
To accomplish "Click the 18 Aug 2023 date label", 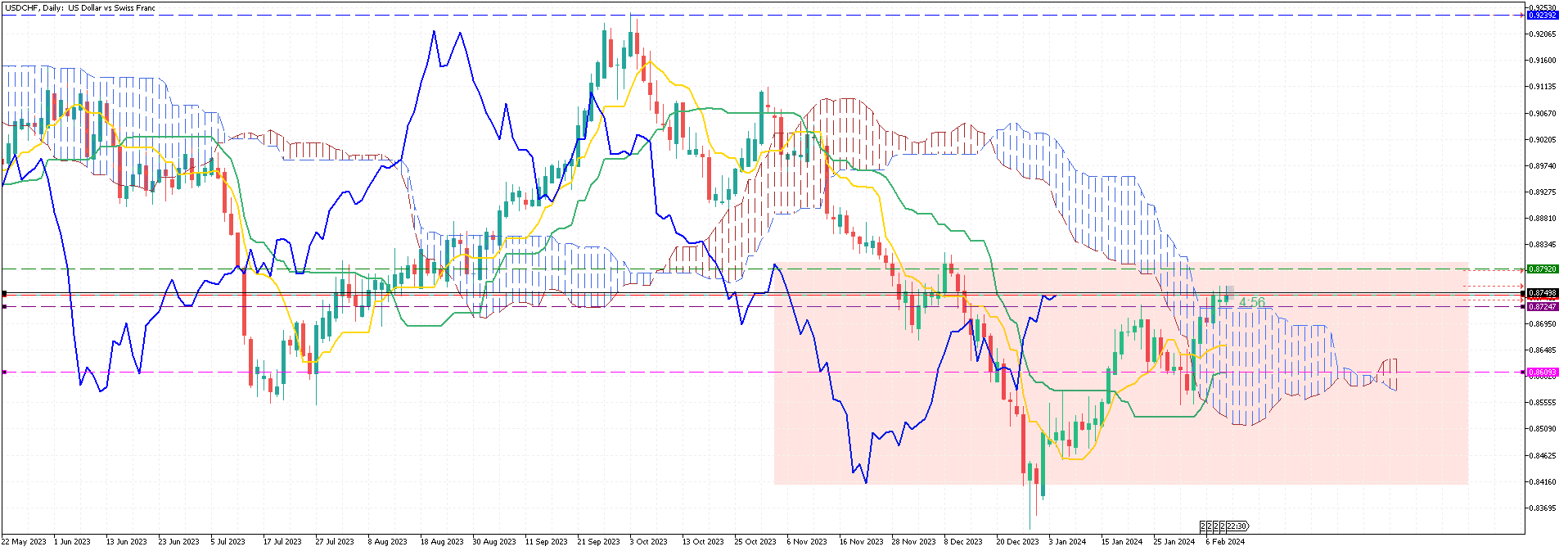I will (442, 541).
